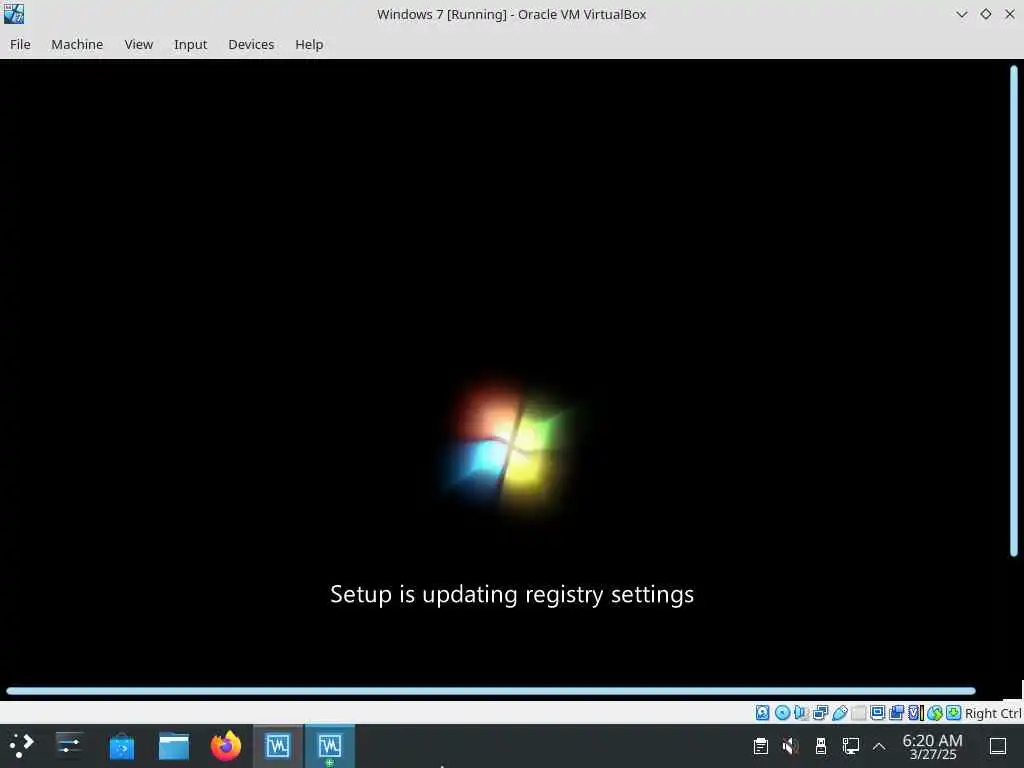
Task: Open System Settings from the taskbar
Action: (69, 746)
